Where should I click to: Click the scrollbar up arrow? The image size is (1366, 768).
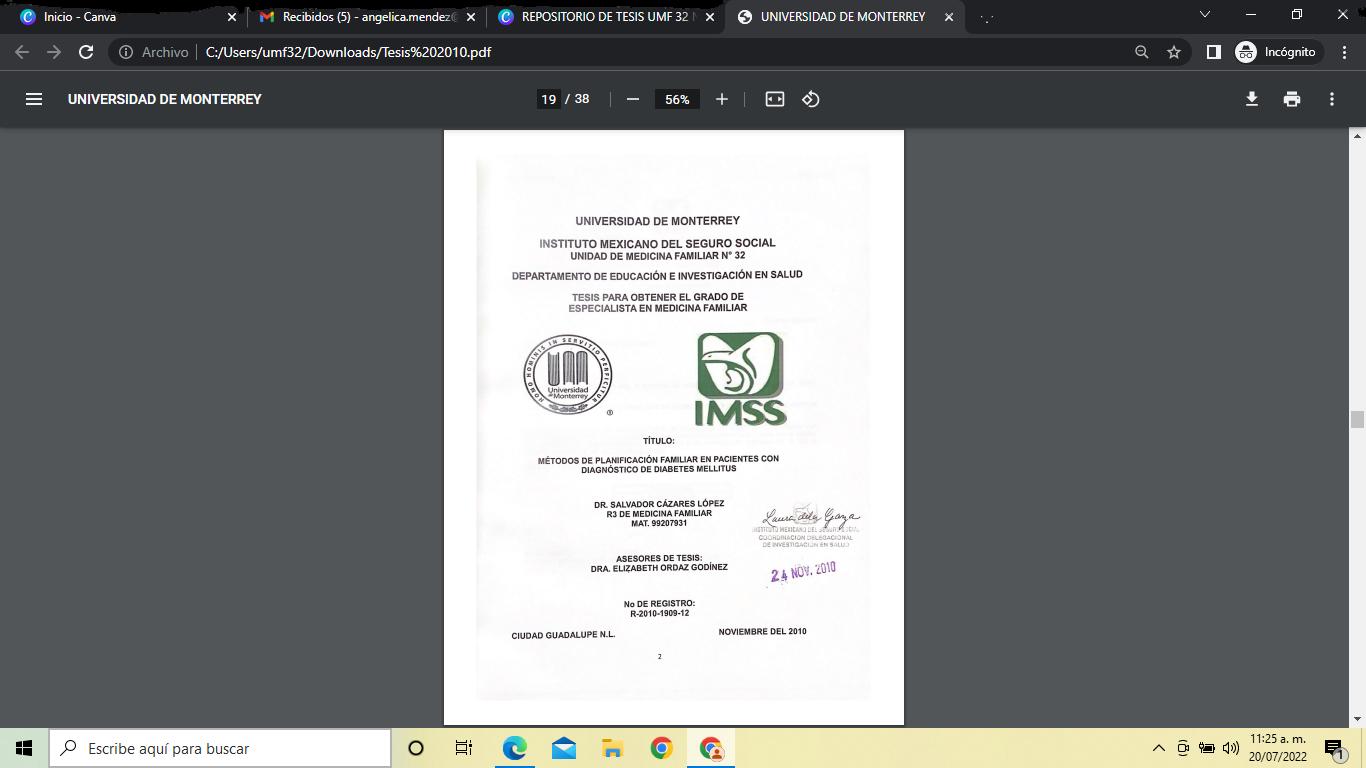tap(1357, 135)
